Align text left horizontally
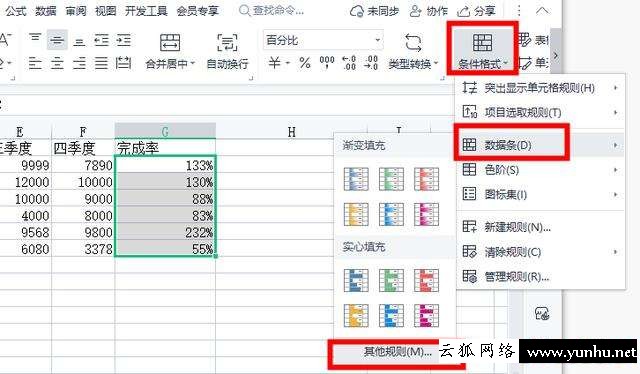 [x=35, y=63]
